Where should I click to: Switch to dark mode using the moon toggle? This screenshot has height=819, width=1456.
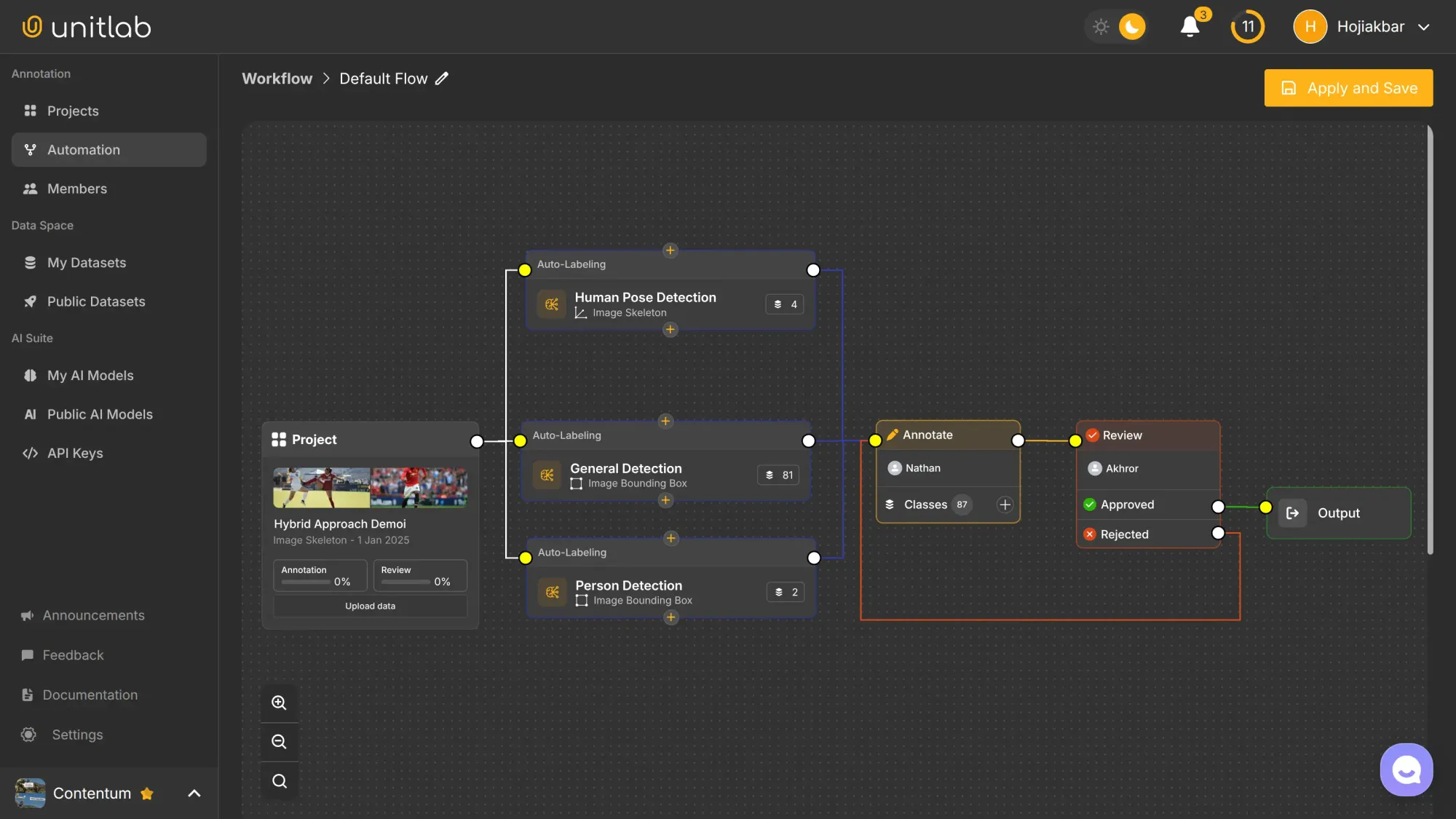(1131, 26)
